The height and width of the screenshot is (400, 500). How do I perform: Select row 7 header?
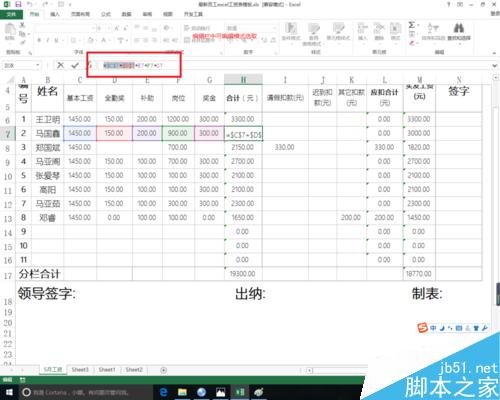pos(8,134)
